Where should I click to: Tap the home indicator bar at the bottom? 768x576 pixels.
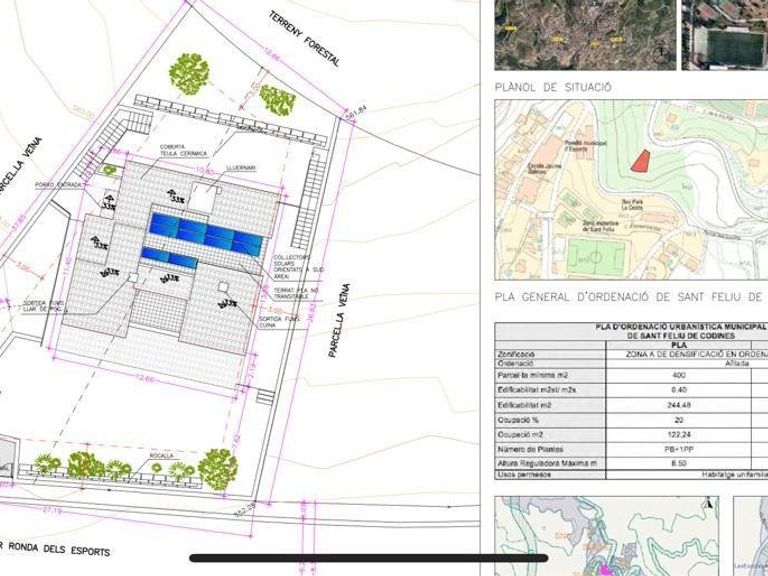(x=368, y=558)
